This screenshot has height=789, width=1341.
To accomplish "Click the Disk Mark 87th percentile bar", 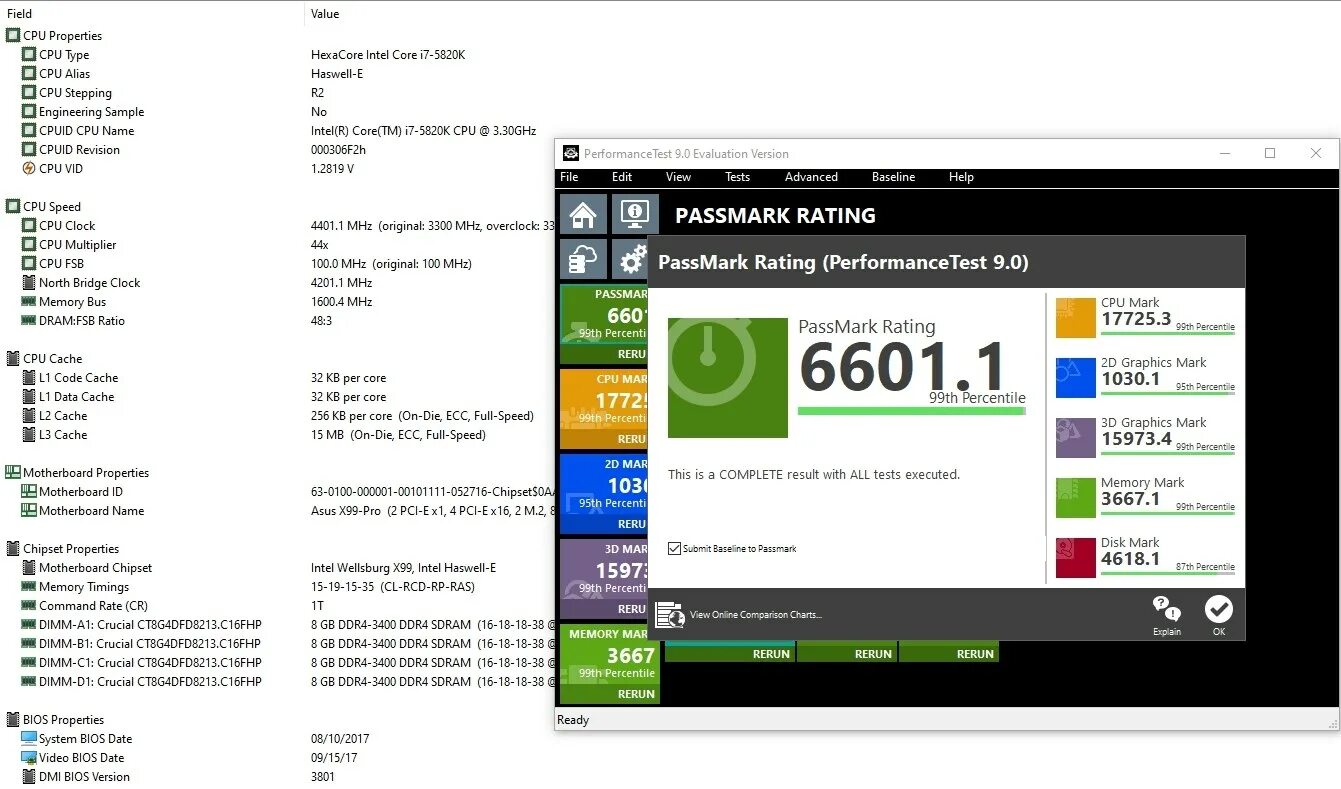I will tap(1168, 574).
